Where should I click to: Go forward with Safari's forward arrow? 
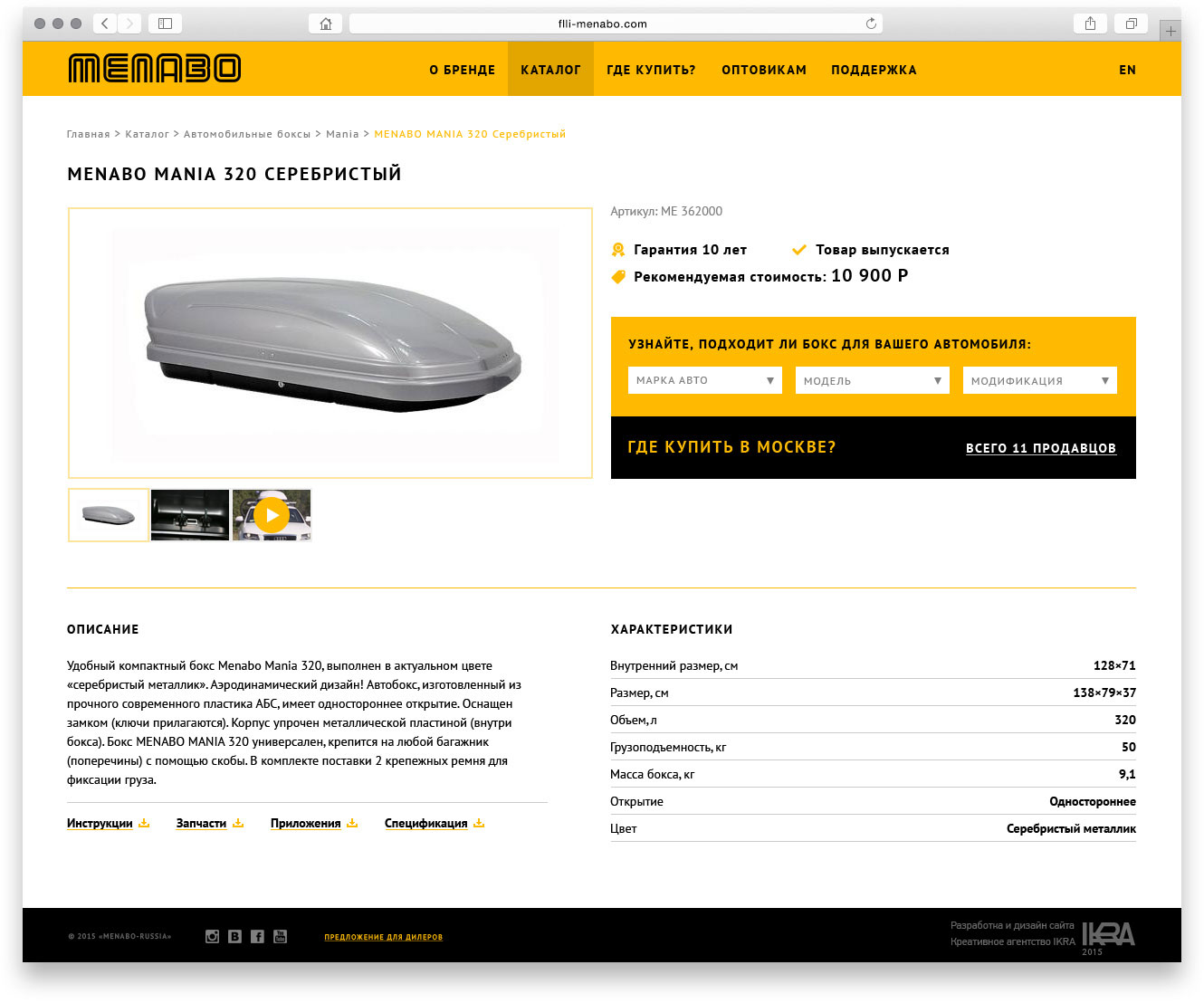tap(129, 24)
